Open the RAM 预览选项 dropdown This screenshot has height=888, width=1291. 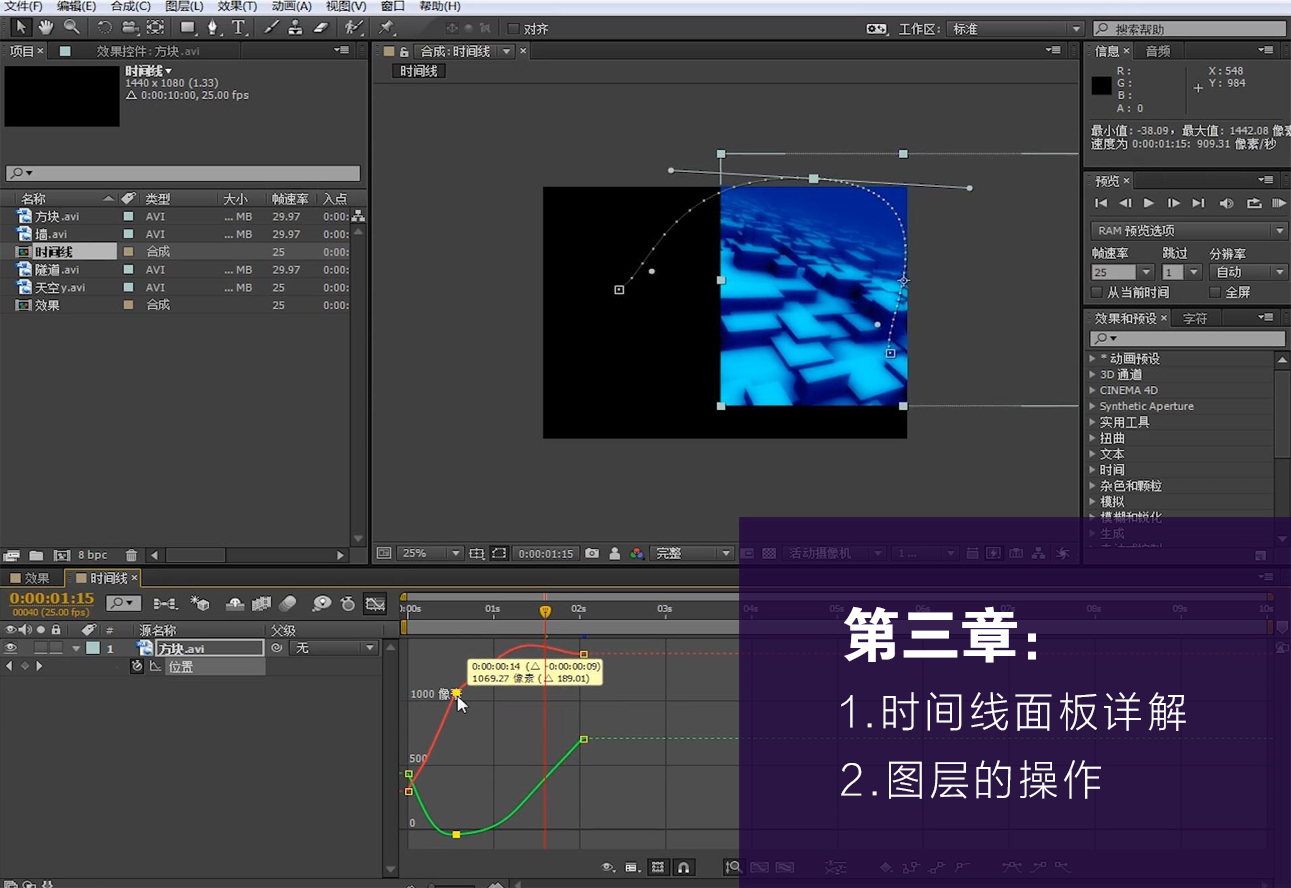pyautogui.click(x=1188, y=231)
